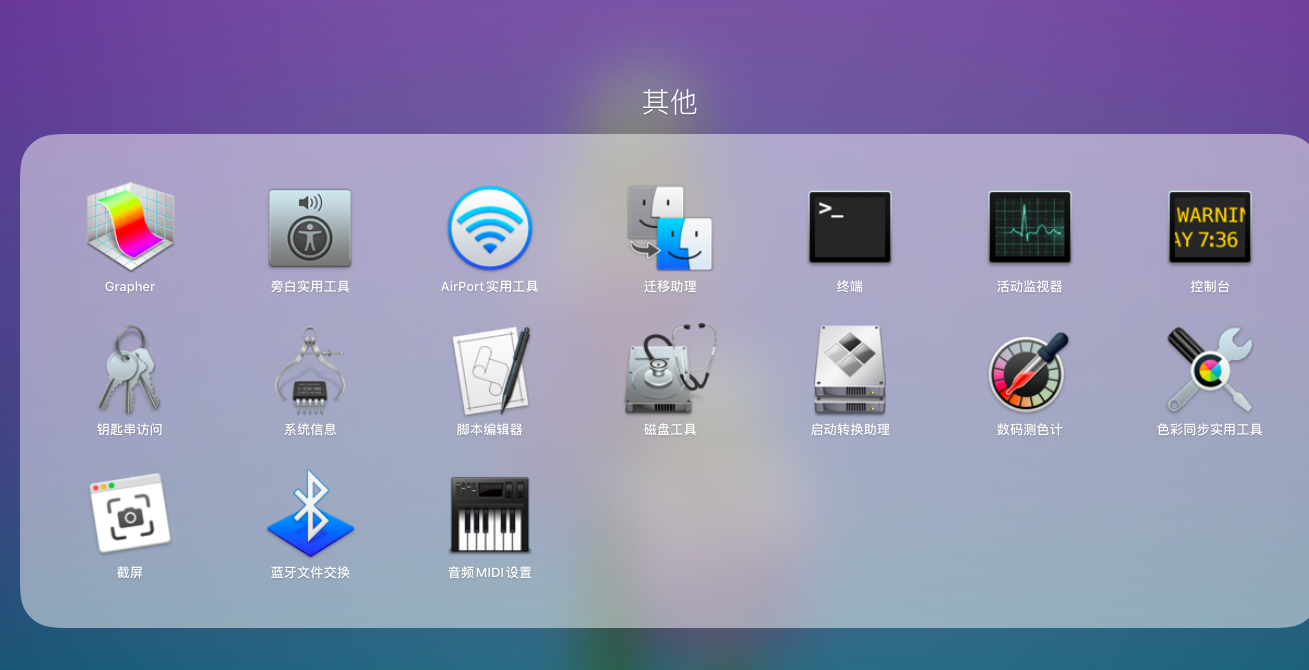This screenshot has height=670, width=1309.
Task: Click the "终端" label text
Action: [850, 287]
